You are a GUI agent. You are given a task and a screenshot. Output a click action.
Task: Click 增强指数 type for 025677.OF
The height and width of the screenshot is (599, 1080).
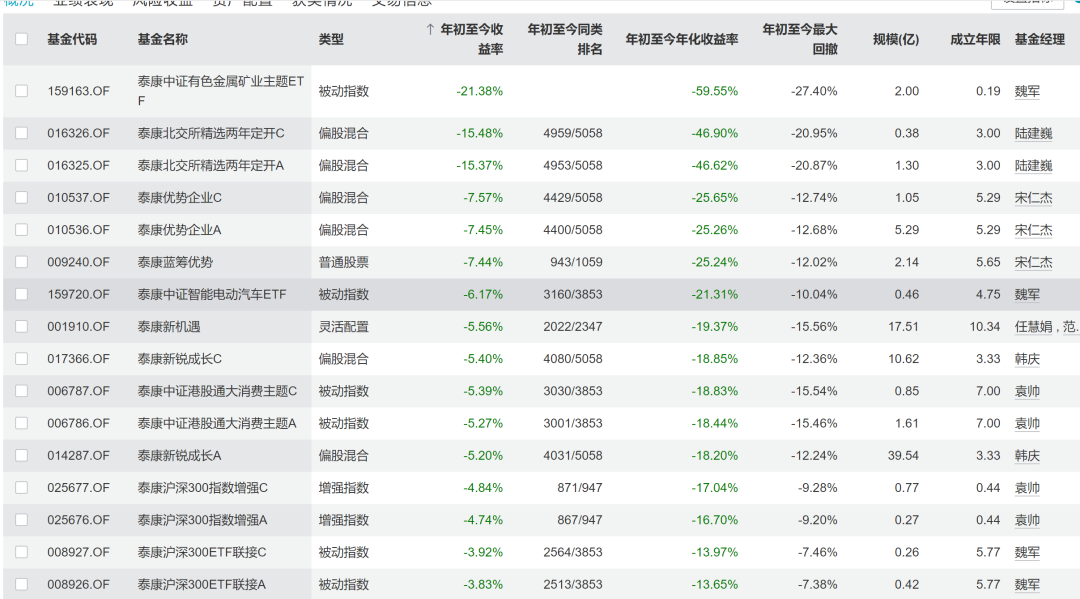[344, 487]
